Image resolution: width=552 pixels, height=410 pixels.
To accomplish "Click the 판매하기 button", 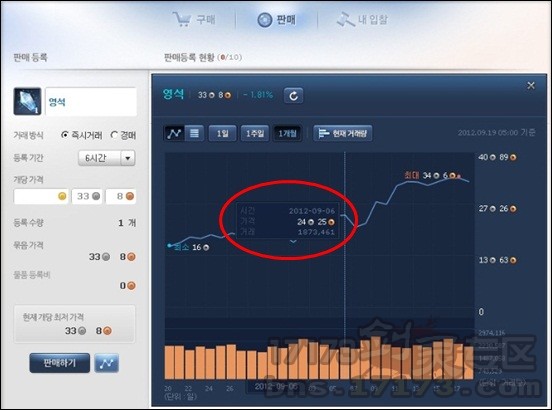I will [59, 363].
